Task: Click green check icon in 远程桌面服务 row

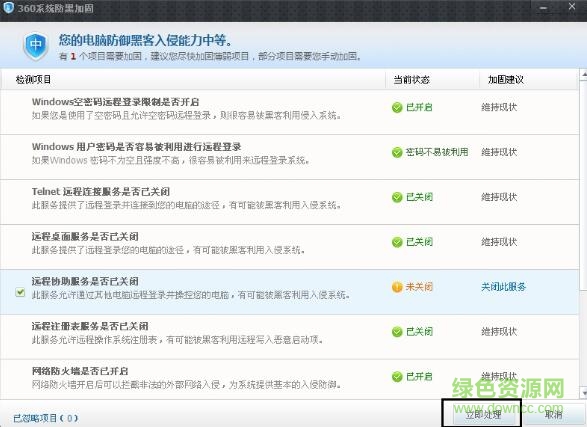Action: coord(397,242)
